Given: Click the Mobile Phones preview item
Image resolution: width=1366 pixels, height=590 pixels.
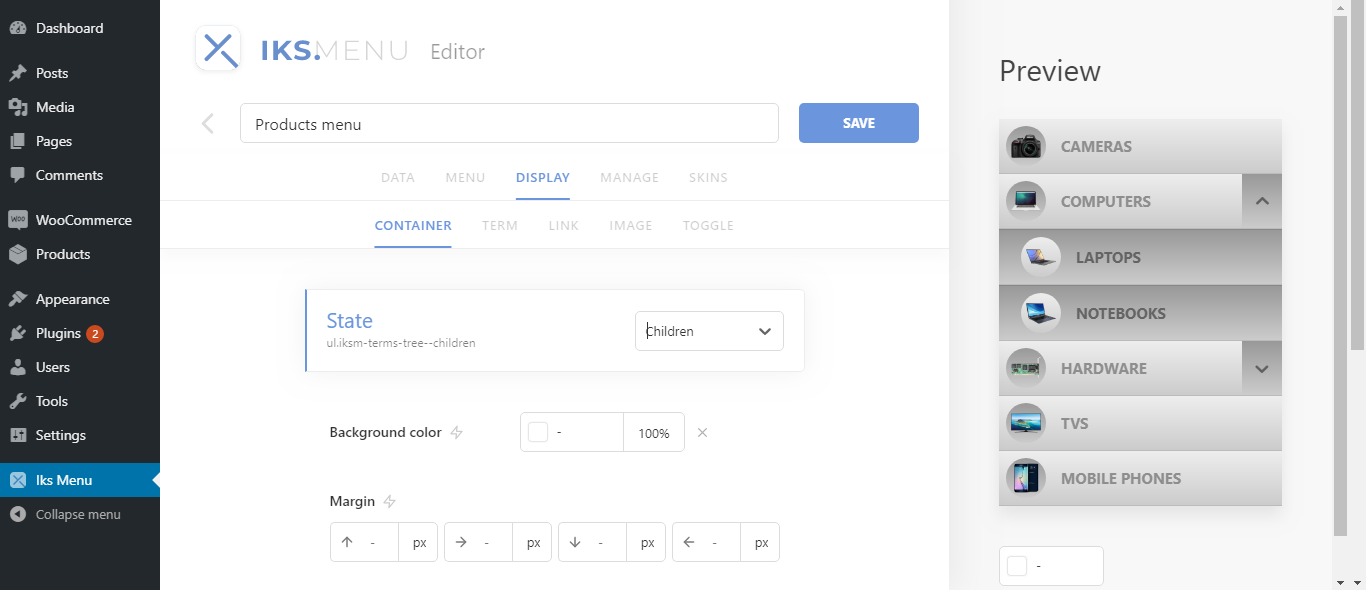Looking at the screenshot, I should point(1120,478).
